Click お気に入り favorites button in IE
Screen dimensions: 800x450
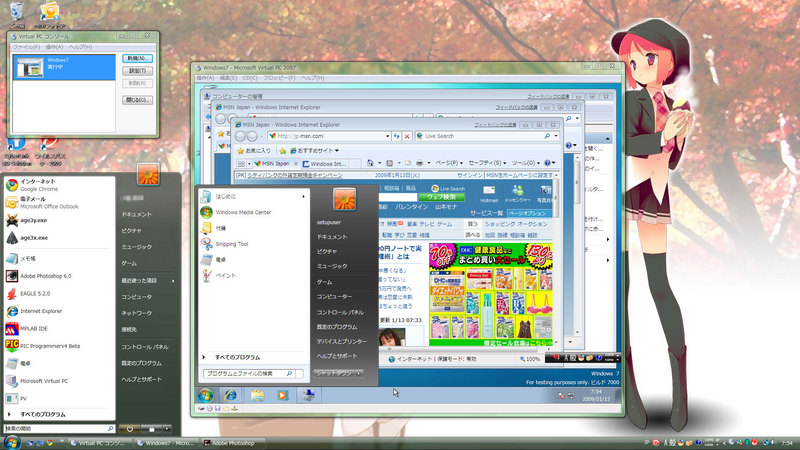pos(254,151)
